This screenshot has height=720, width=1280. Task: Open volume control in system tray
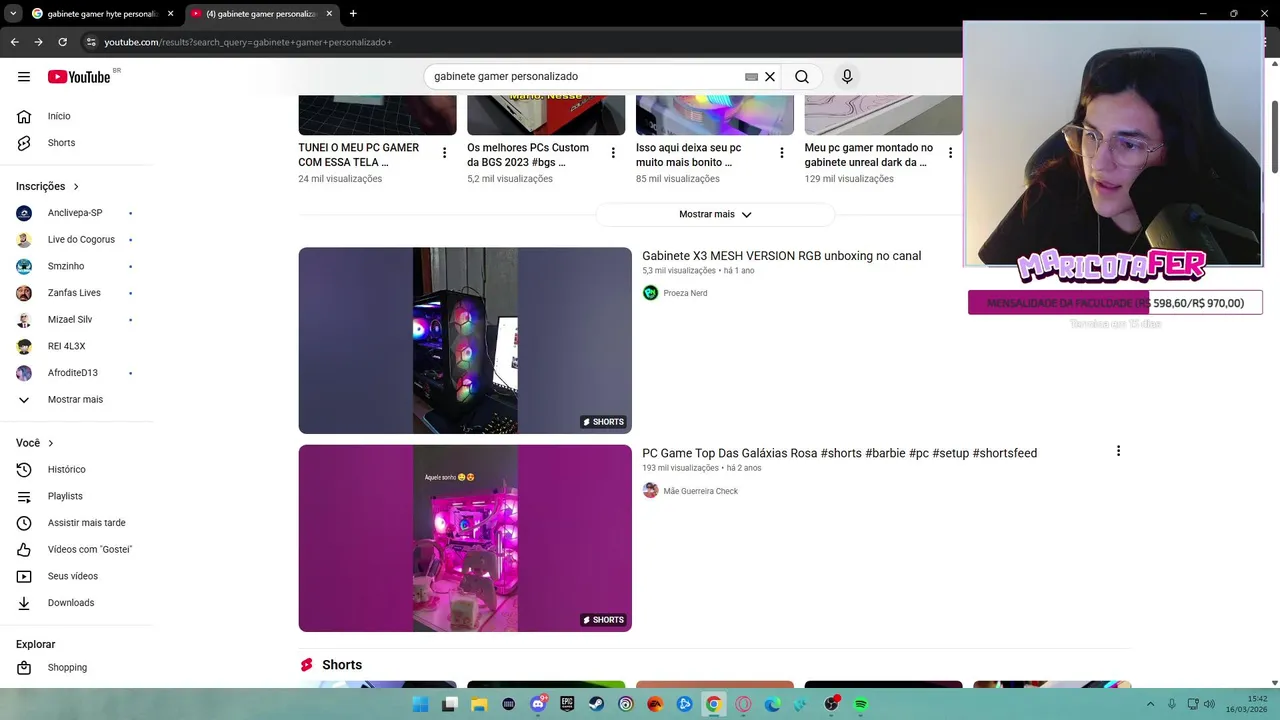pyautogui.click(x=1209, y=704)
